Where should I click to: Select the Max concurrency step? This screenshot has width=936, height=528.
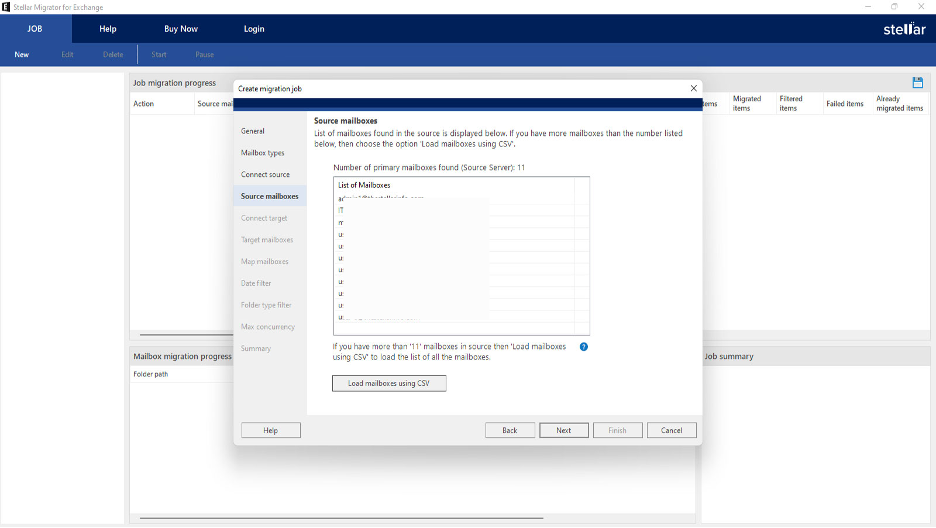click(x=270, y=326)
